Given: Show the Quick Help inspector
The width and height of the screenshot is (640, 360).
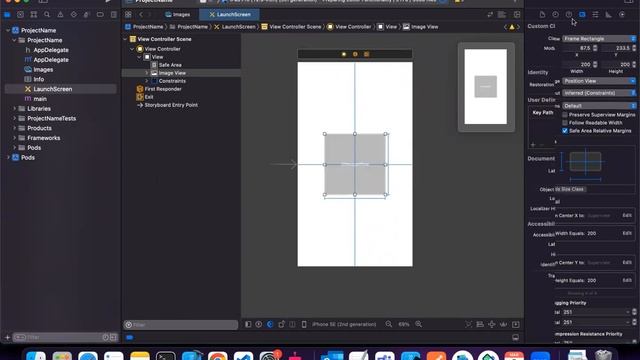Looking at the screenshot, I should 569,15.
